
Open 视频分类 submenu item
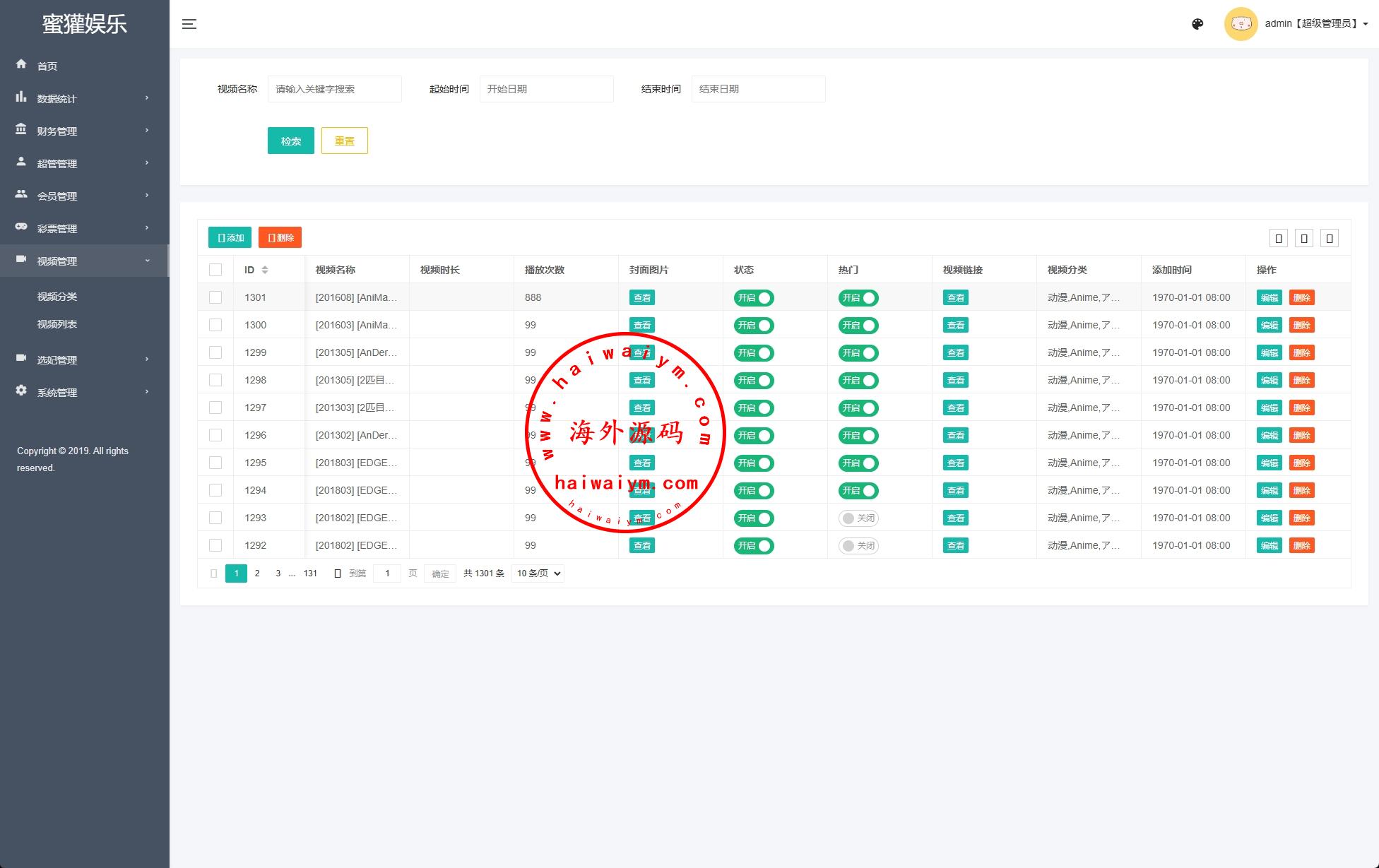click(57, 297)
